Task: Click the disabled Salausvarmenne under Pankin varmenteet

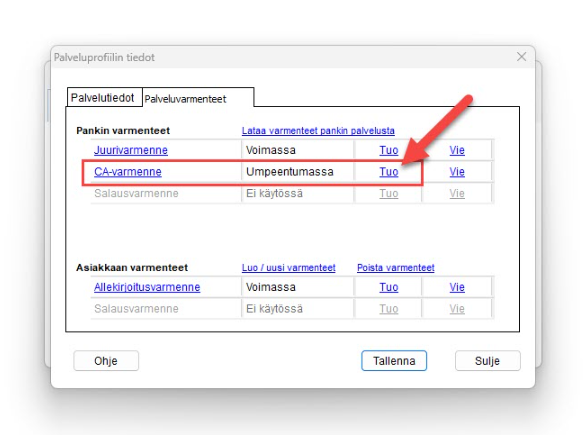Action: [136, 193]
